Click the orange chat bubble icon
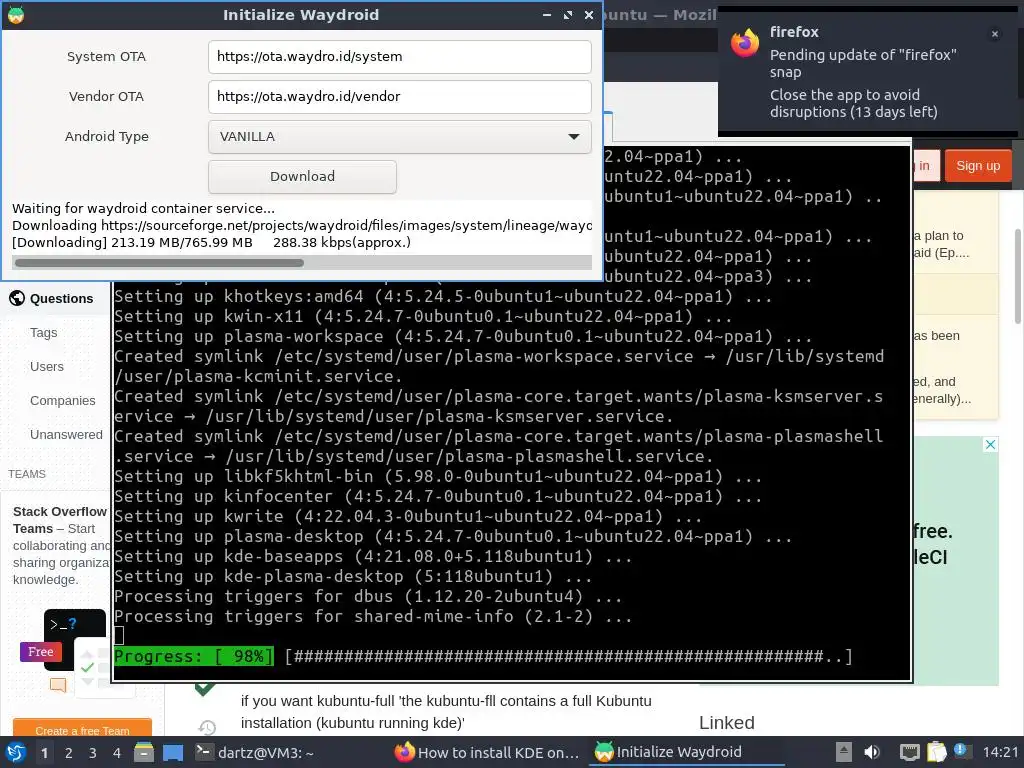1024x768 pixels. pos(58,685)
